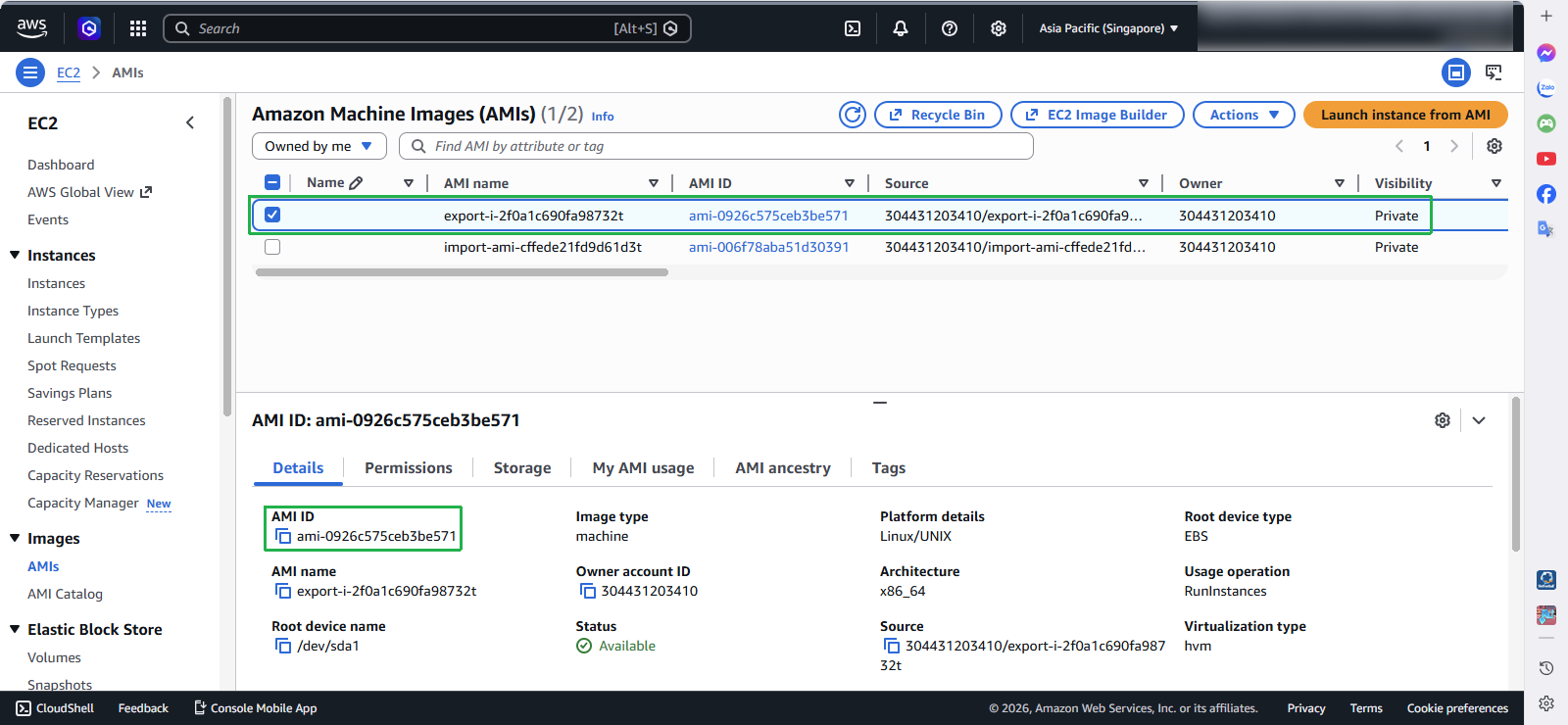Open the top bar settings gear

[999, 28]
